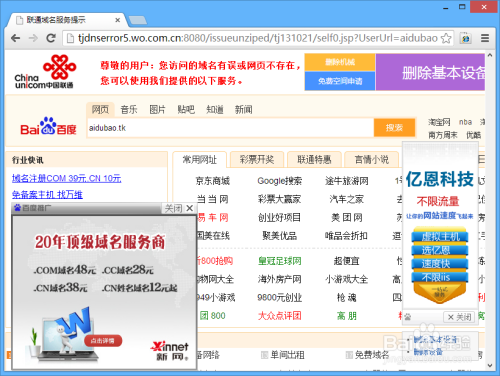The image size is (500, 376).
Task: Switch to the 言情小说 tab
Action: (372, 160)
